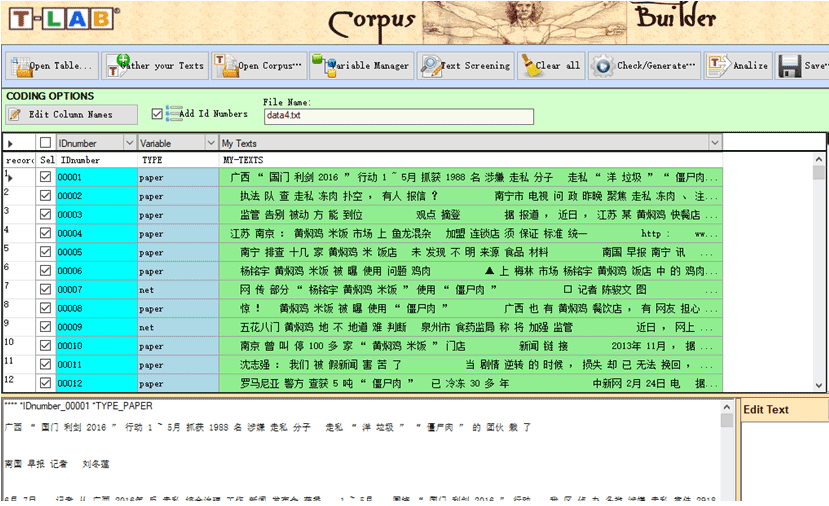The height and width of the screenshot is (506, 829).
Task: Select ID cell 00010
Action: pos(97,346)
